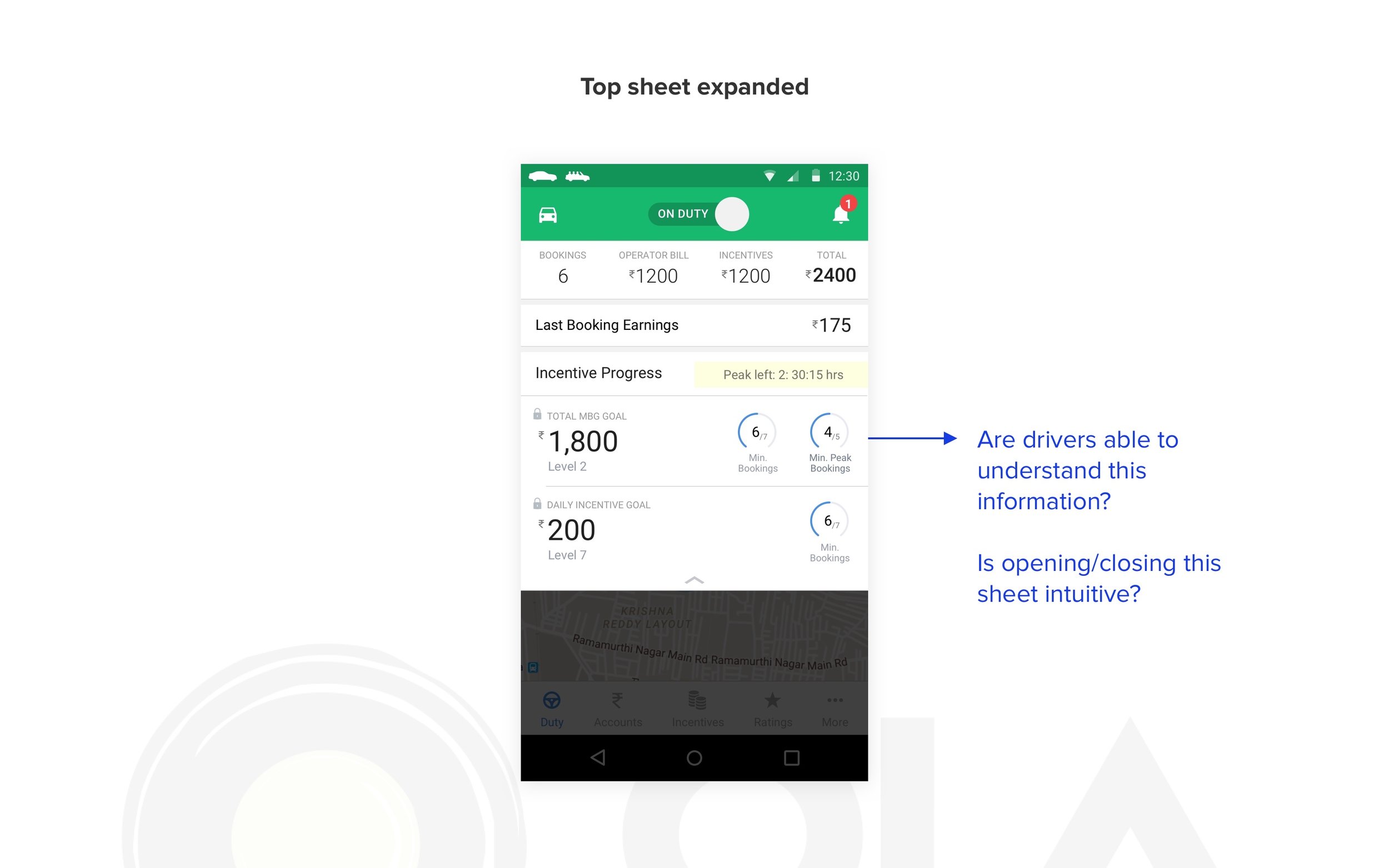Tap the battery icon in the status bar
1389x868 pixels.
[x=816, y=175]
